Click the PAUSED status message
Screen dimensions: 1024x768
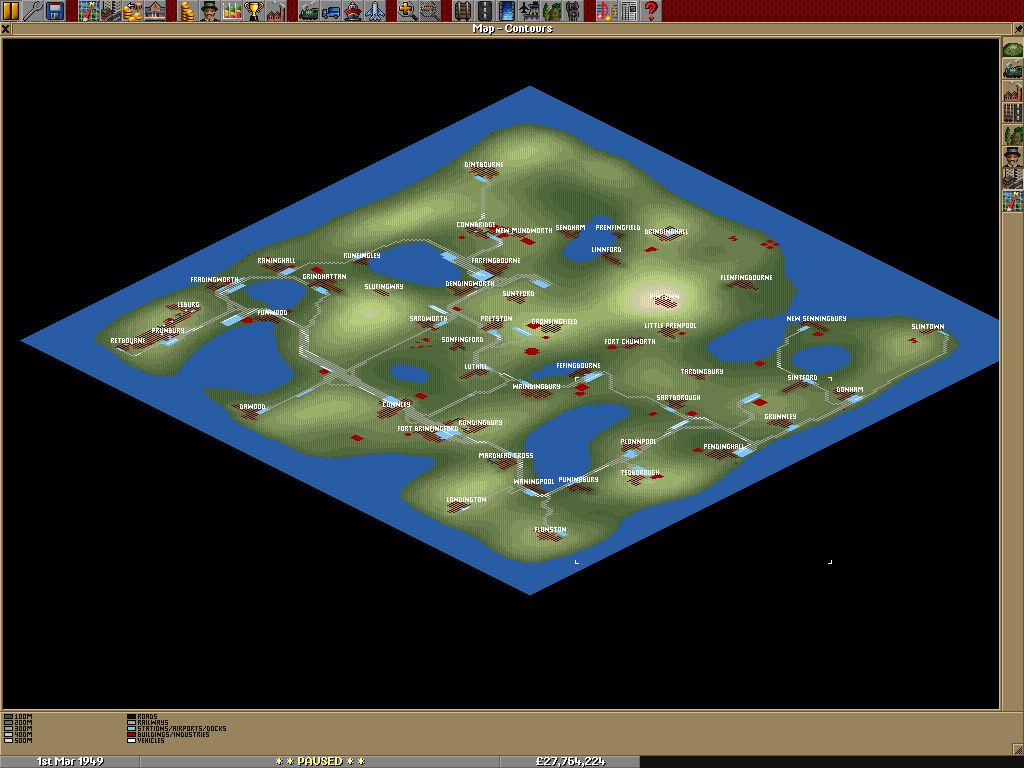[320, 761]
